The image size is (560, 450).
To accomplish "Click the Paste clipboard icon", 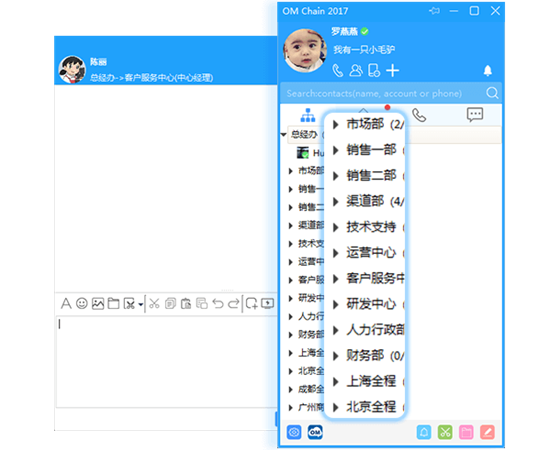I will 186,304.
